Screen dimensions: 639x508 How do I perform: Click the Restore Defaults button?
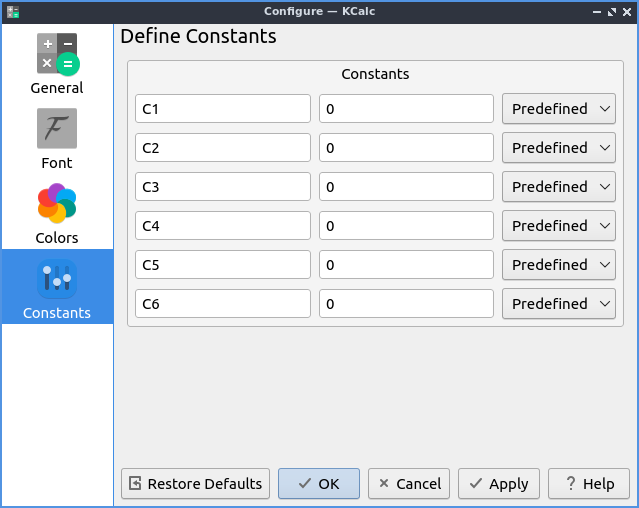pos(196,484)
